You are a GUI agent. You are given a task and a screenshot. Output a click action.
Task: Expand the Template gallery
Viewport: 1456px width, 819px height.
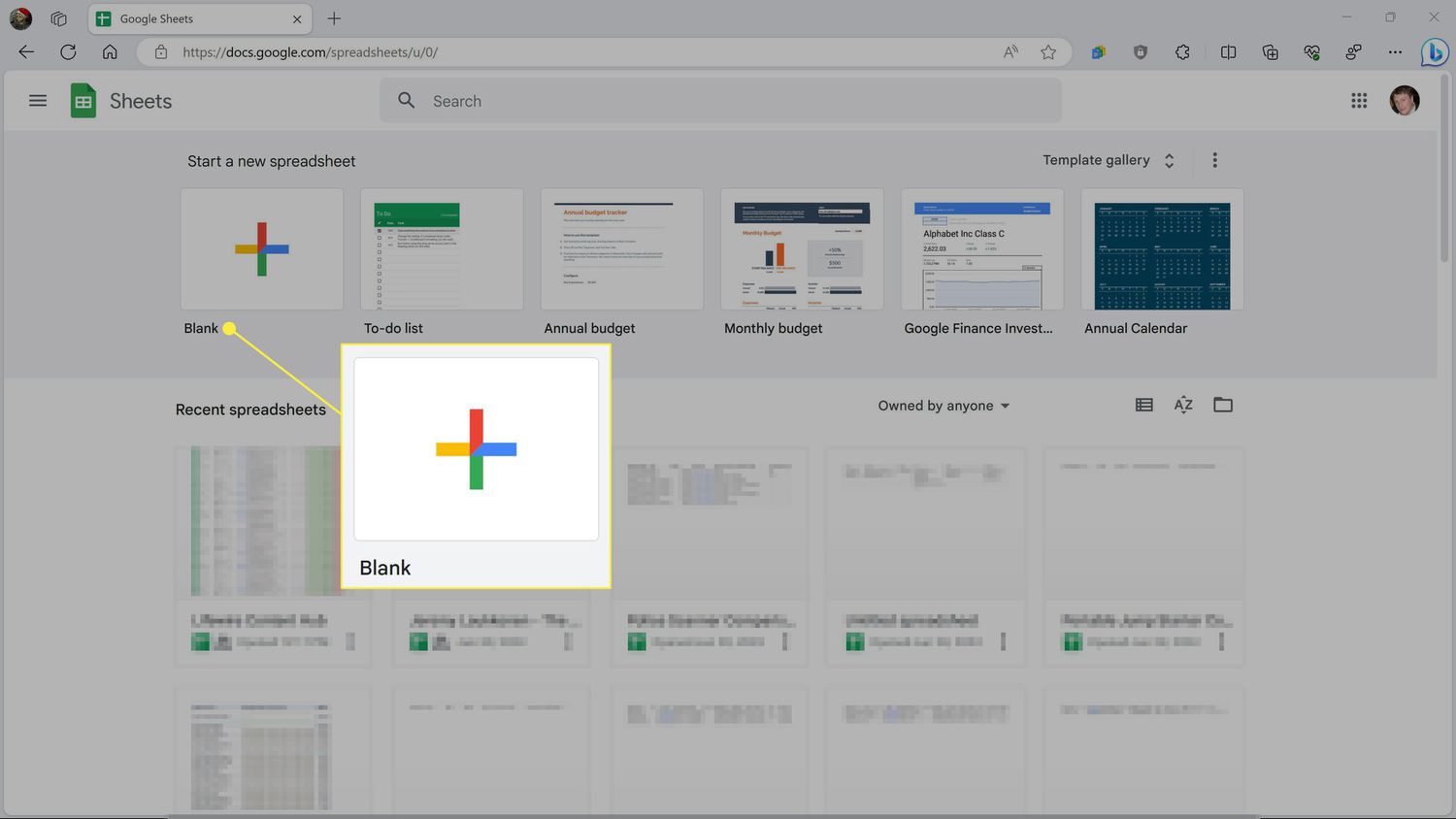(x=1108, y=160)
